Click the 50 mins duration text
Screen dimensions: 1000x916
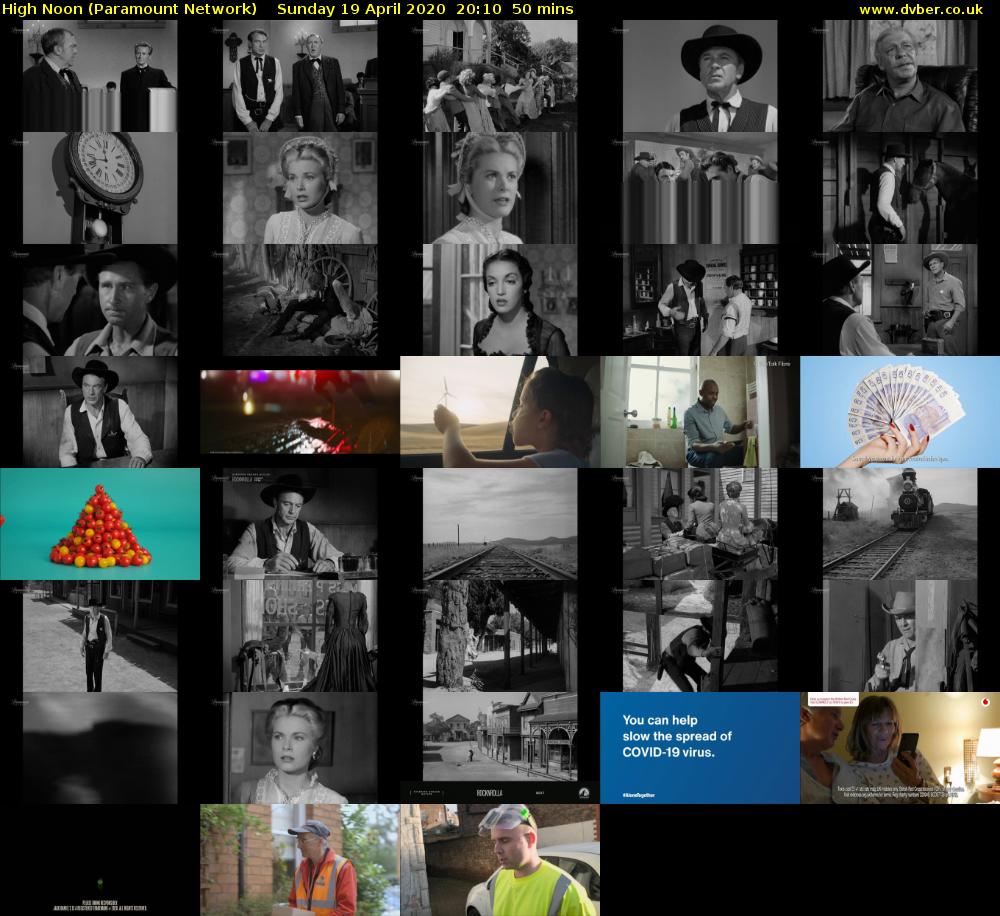click(543, 10)
